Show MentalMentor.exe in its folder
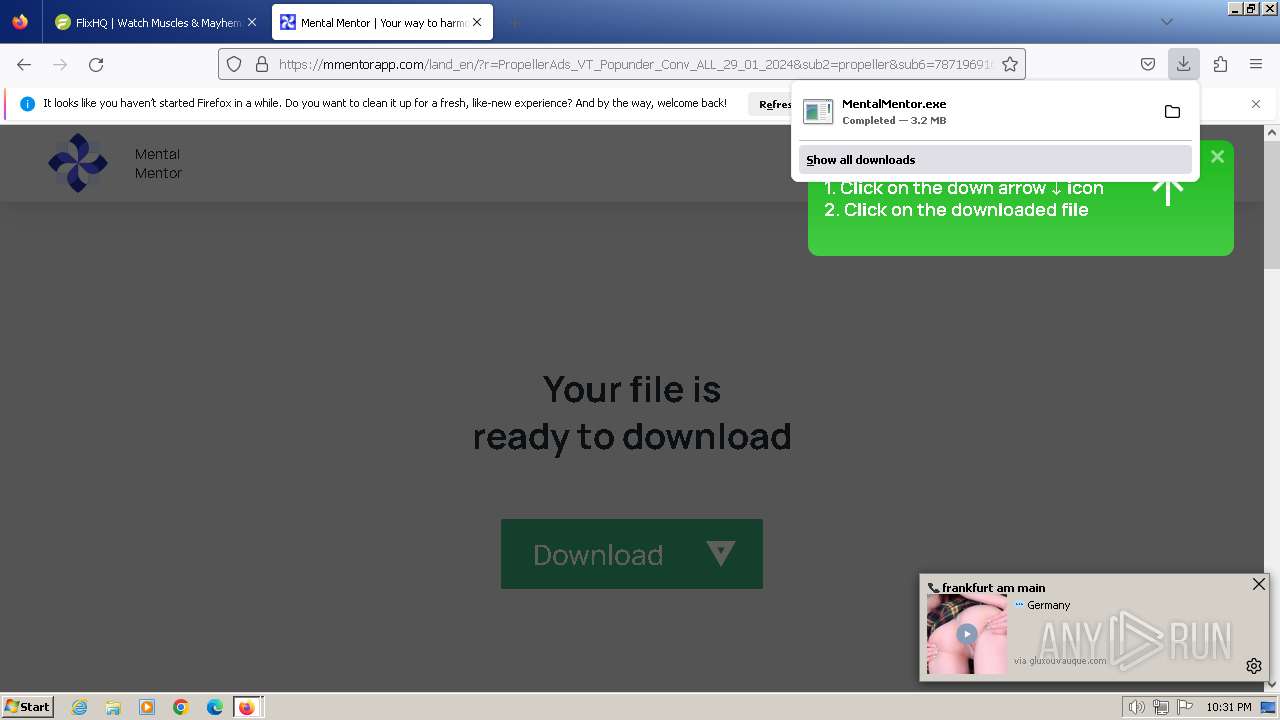The height and width of the screenshot is (720, 1280). [x=1172, y=111]
